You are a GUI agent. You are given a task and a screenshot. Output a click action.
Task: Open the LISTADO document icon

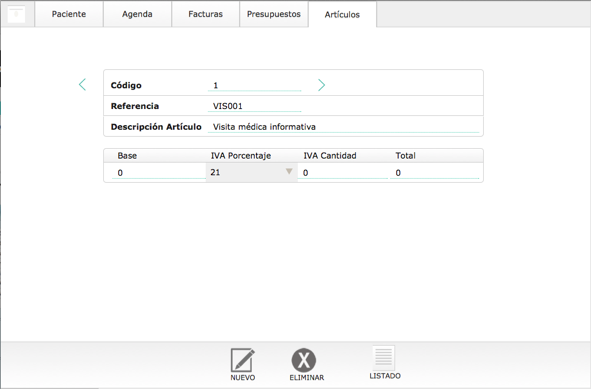384,358
